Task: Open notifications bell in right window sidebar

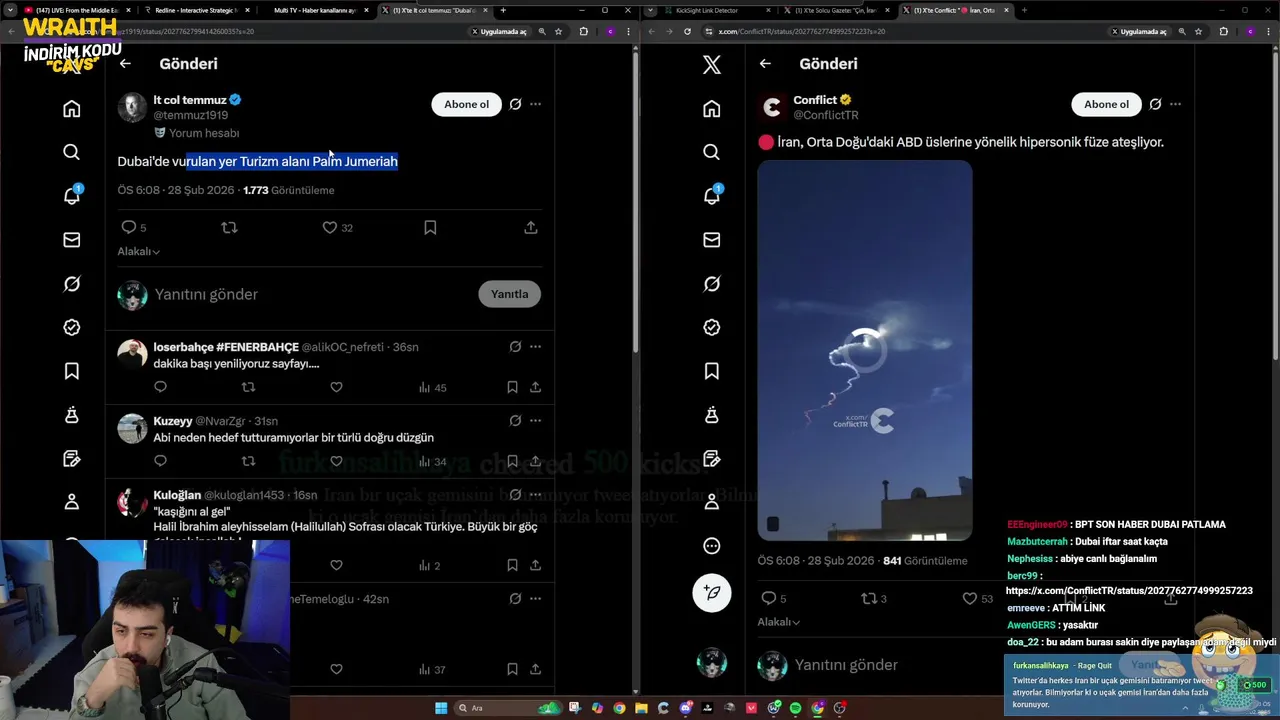Action: 712,195
